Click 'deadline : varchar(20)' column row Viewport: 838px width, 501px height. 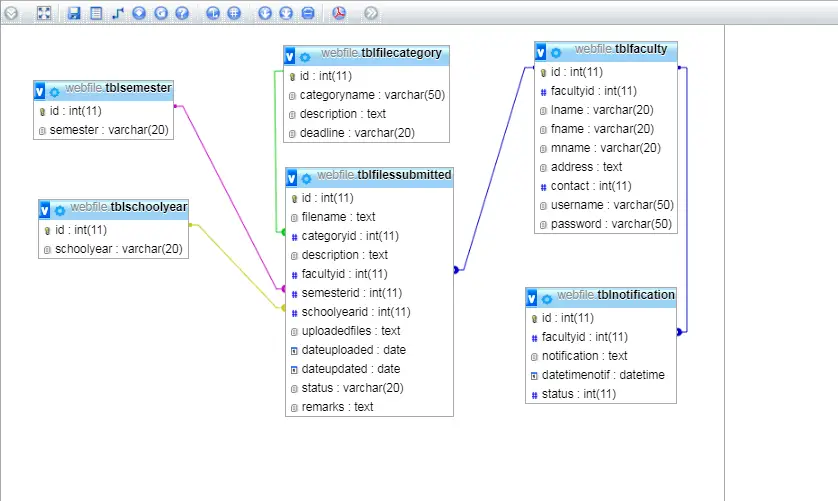367,133
